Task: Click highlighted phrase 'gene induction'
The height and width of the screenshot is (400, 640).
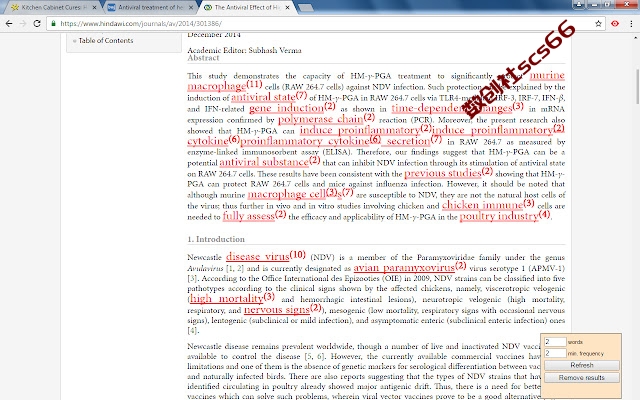Action: 287,108
